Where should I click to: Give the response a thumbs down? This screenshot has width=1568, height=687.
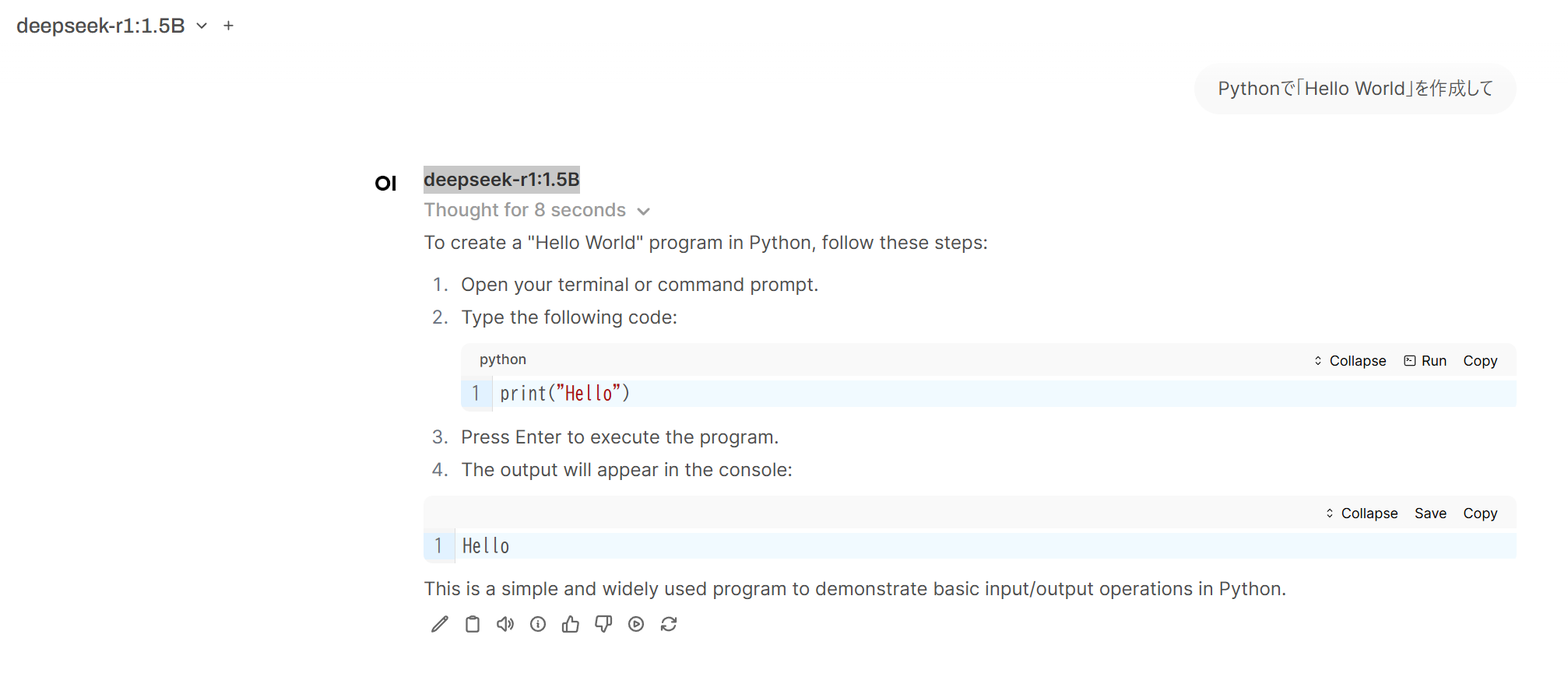(603, 624)
